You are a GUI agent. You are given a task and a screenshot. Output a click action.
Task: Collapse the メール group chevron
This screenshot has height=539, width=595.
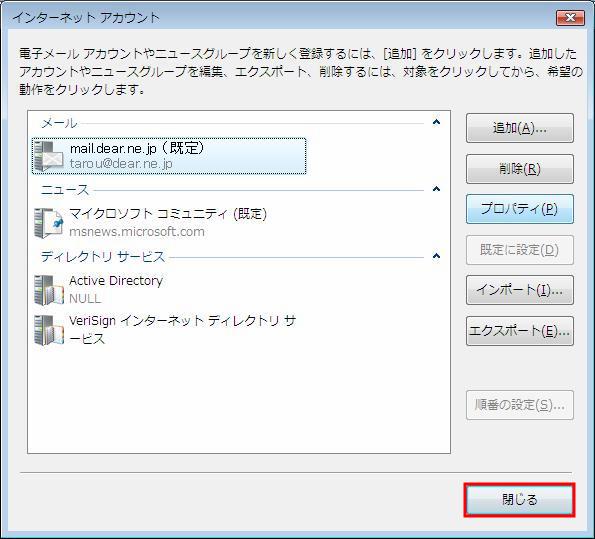[436, 122]
